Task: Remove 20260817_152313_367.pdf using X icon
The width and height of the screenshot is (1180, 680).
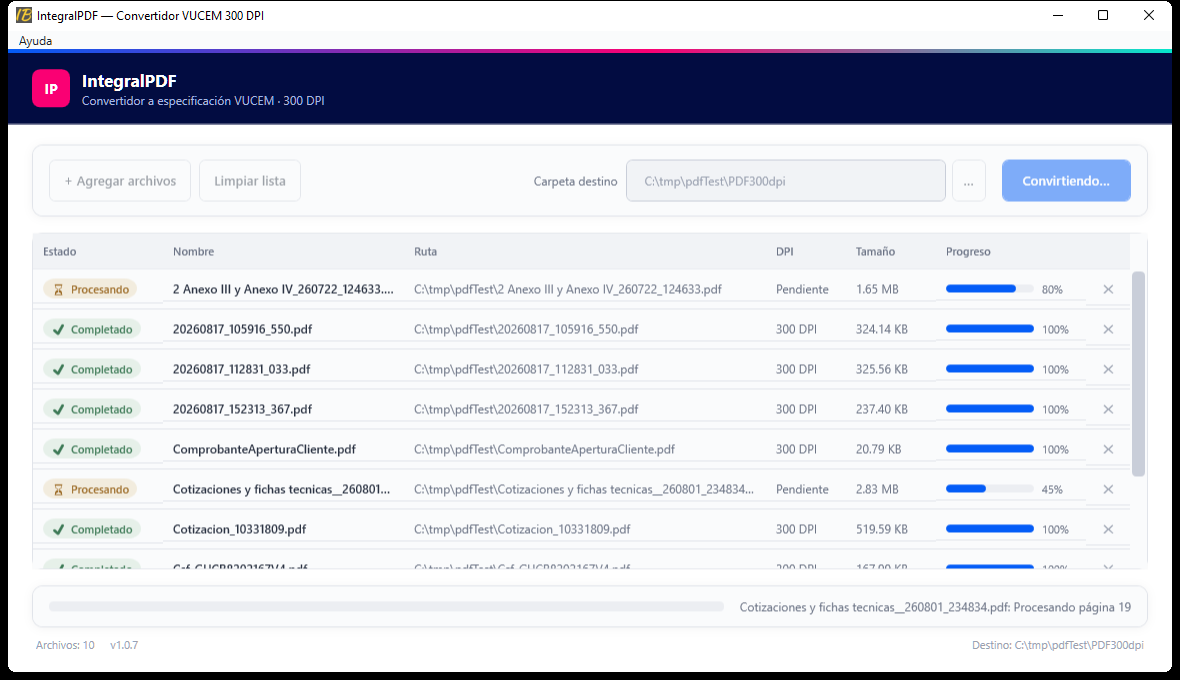Action: (x=1108, y=409)
